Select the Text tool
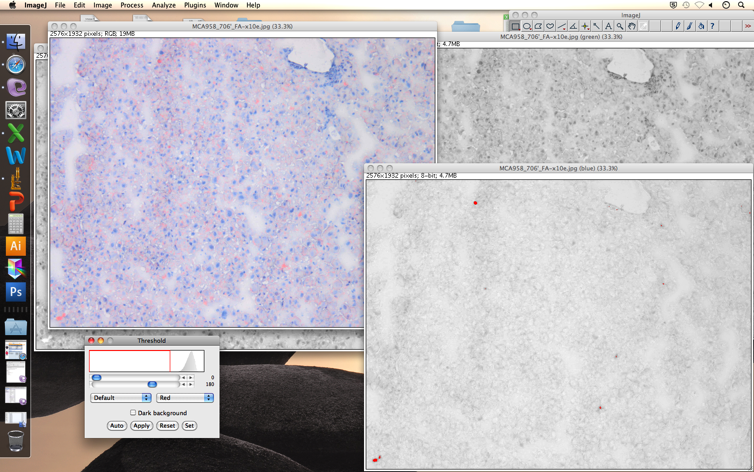 tap(608, 26)
